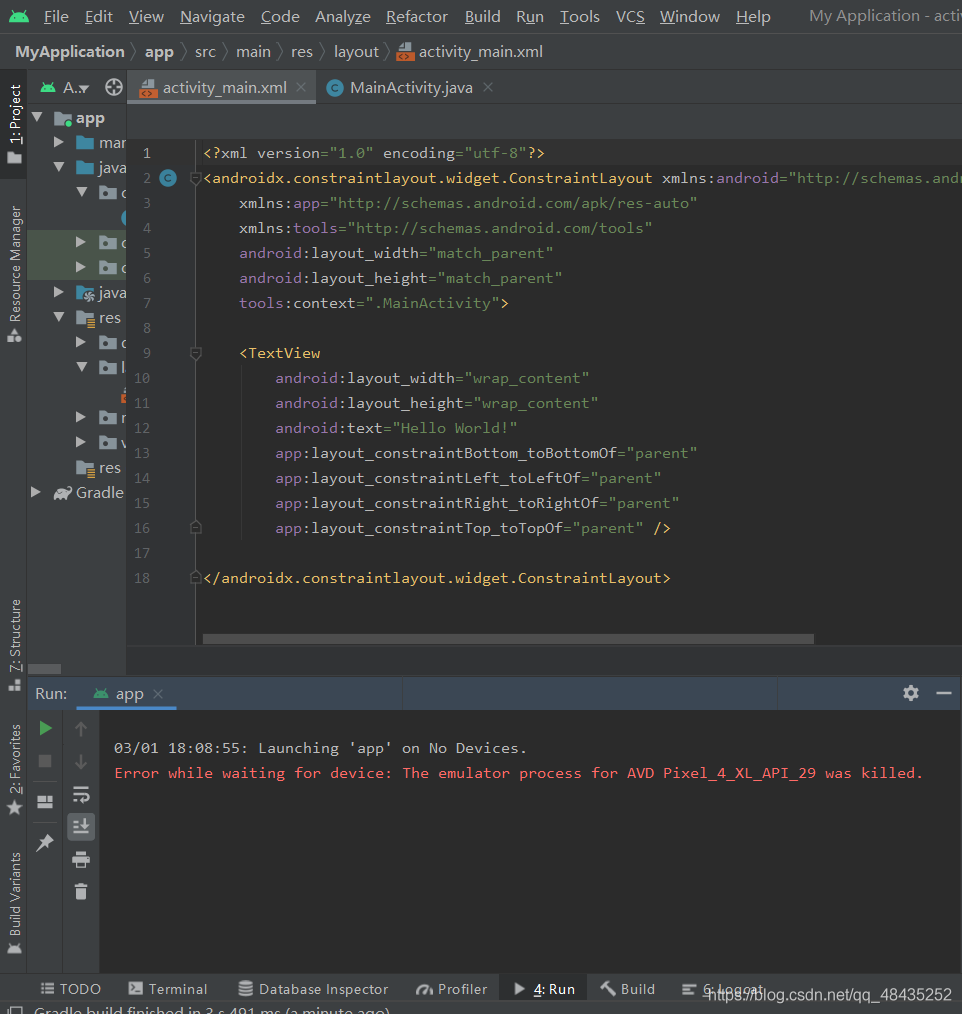Open the Run menu
This screenshot has height=1014, width=962.
[529, 16]
